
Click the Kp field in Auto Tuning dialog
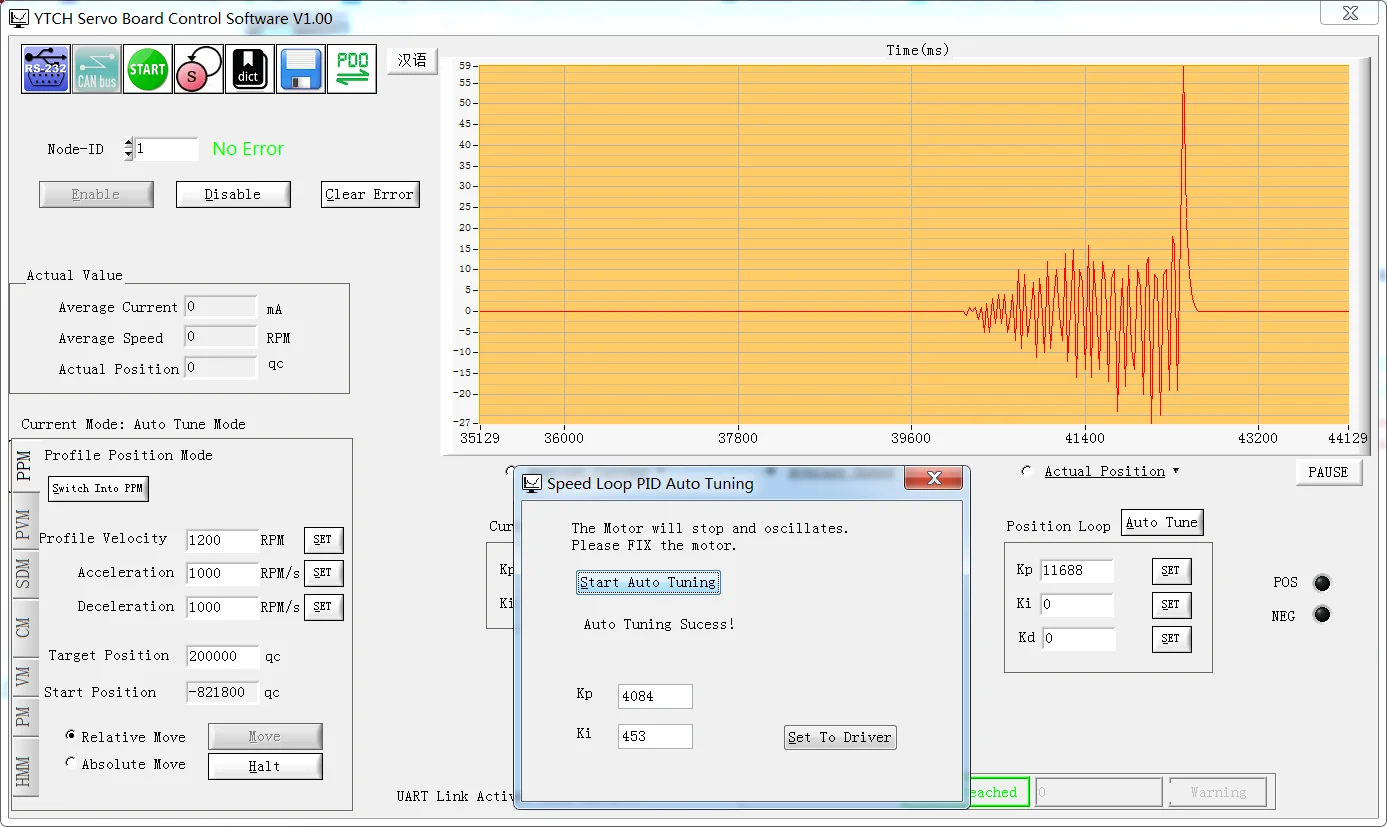pos(655,696)
